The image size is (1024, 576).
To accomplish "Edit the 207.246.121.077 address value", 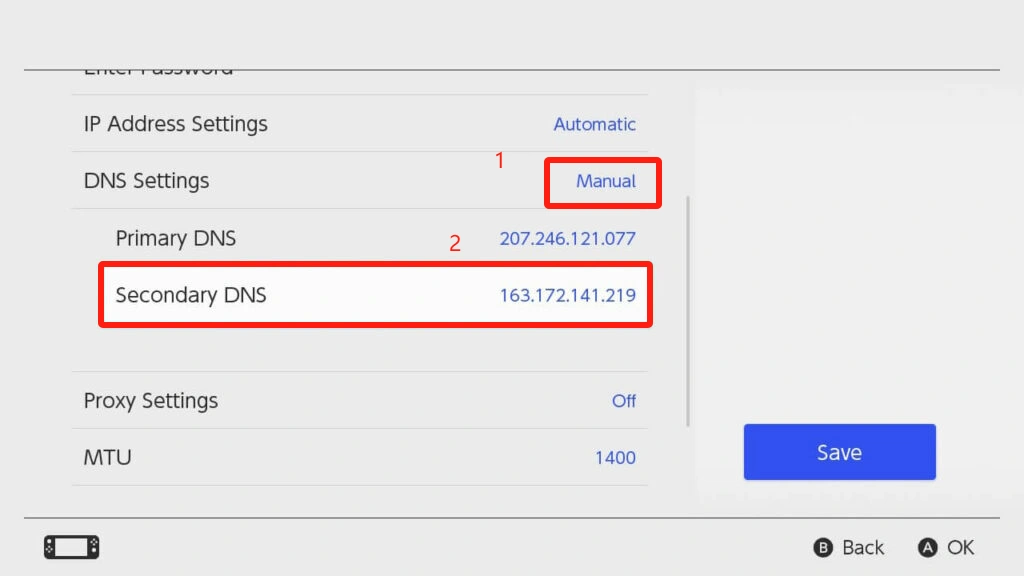I will pyautogui.click(x=567, y=239).
